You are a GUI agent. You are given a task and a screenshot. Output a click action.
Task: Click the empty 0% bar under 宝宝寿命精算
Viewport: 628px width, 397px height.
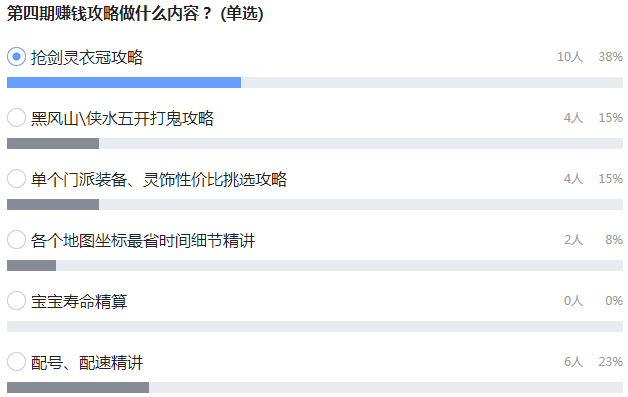[315, 326]
